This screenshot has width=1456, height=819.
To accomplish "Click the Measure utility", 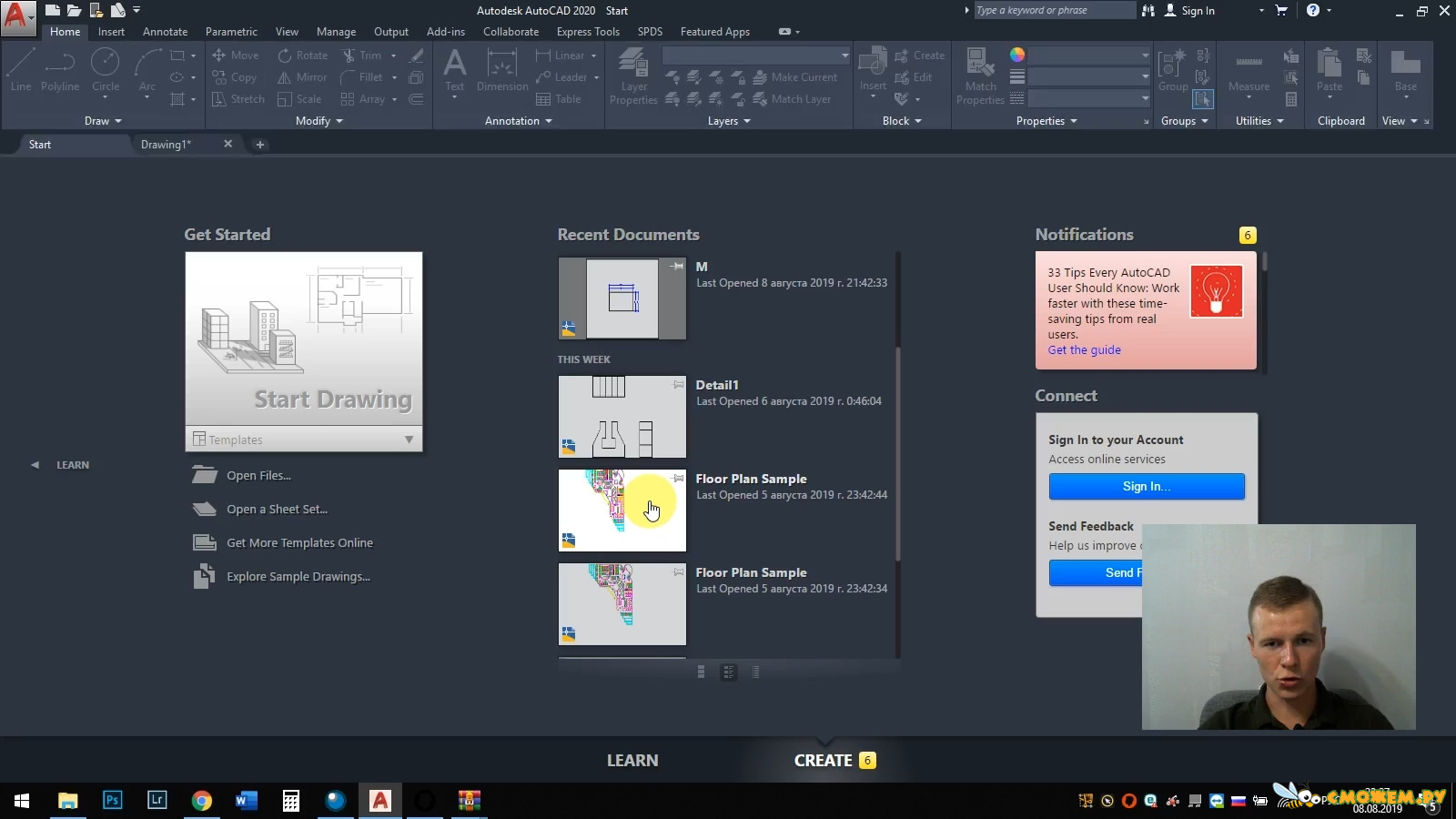I will (x=1249, y=71).
